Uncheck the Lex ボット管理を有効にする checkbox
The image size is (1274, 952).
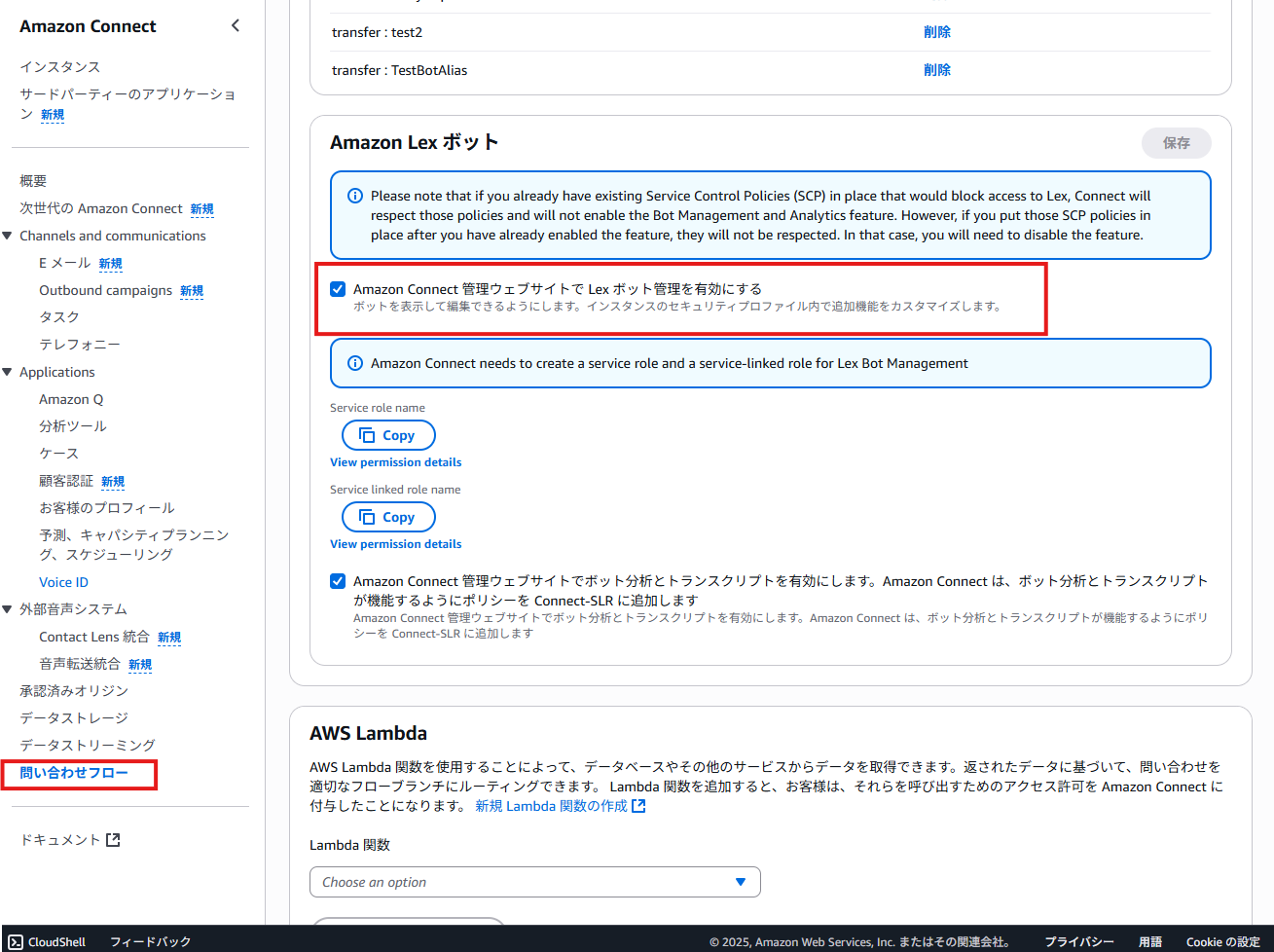(x=338, y=289)
